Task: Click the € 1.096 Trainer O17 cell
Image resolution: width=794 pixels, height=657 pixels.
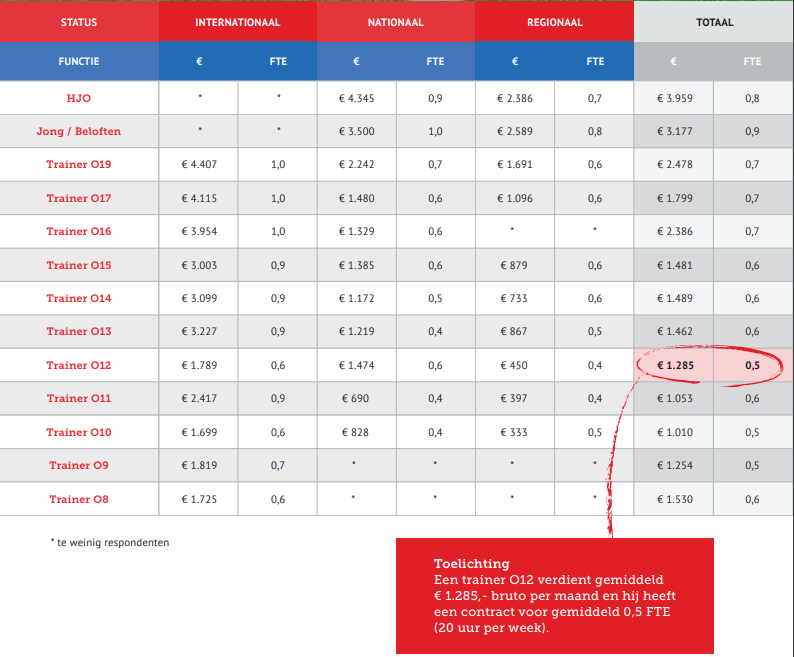Action: tap(514, 198)
